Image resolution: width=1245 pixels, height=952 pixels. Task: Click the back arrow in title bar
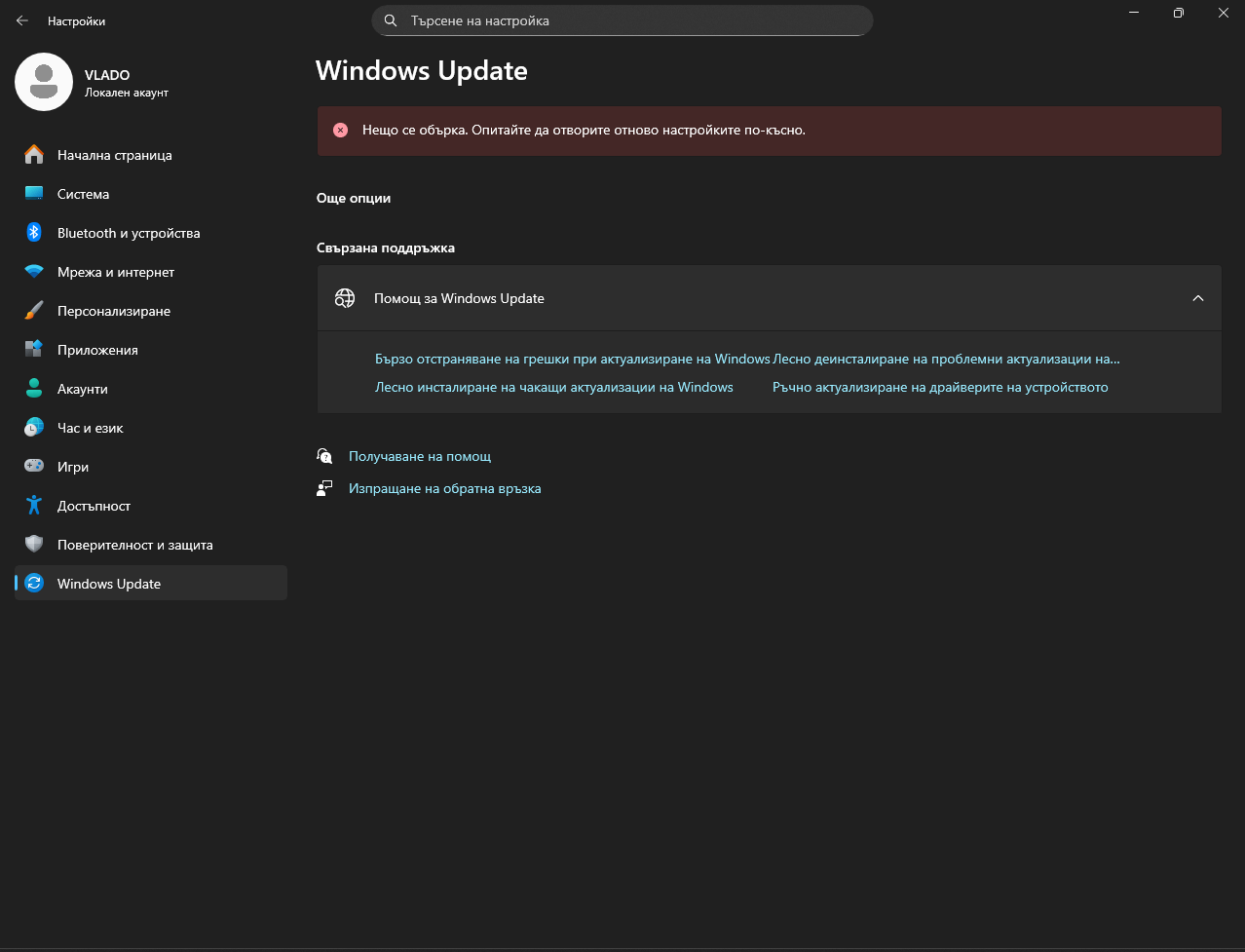pyautogui.click(x=22, y=20)
